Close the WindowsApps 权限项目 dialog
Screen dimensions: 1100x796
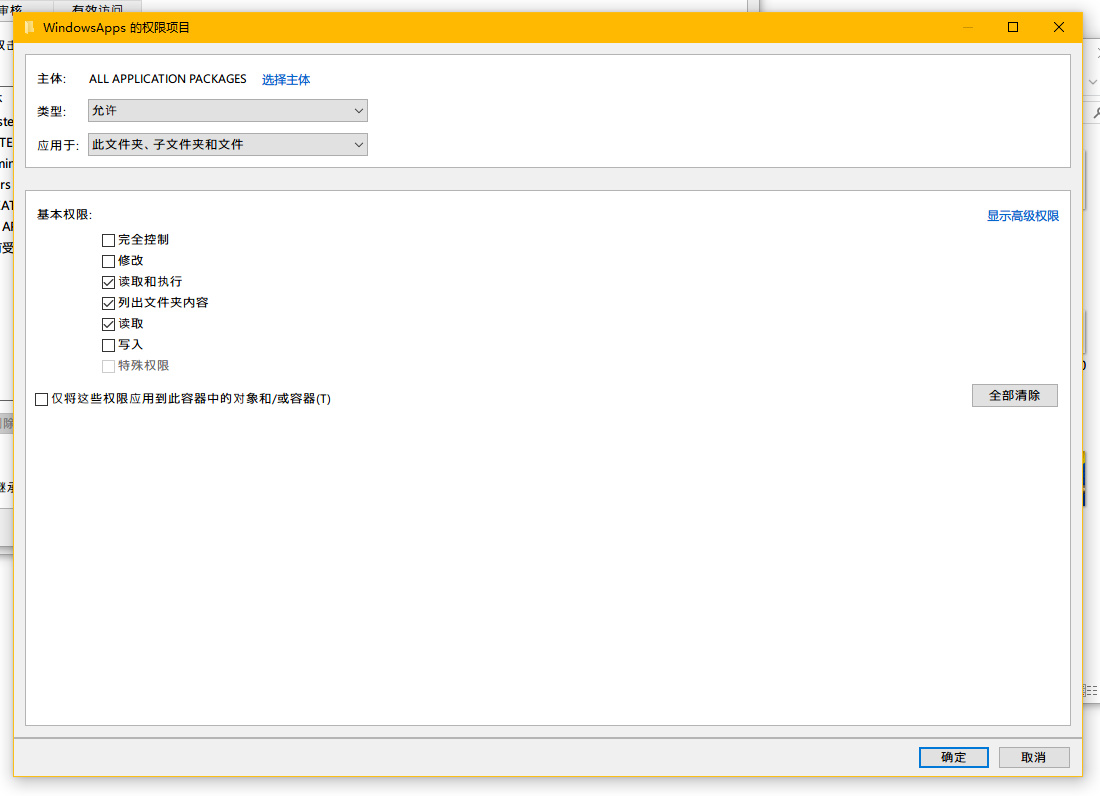click(1059, 27)
